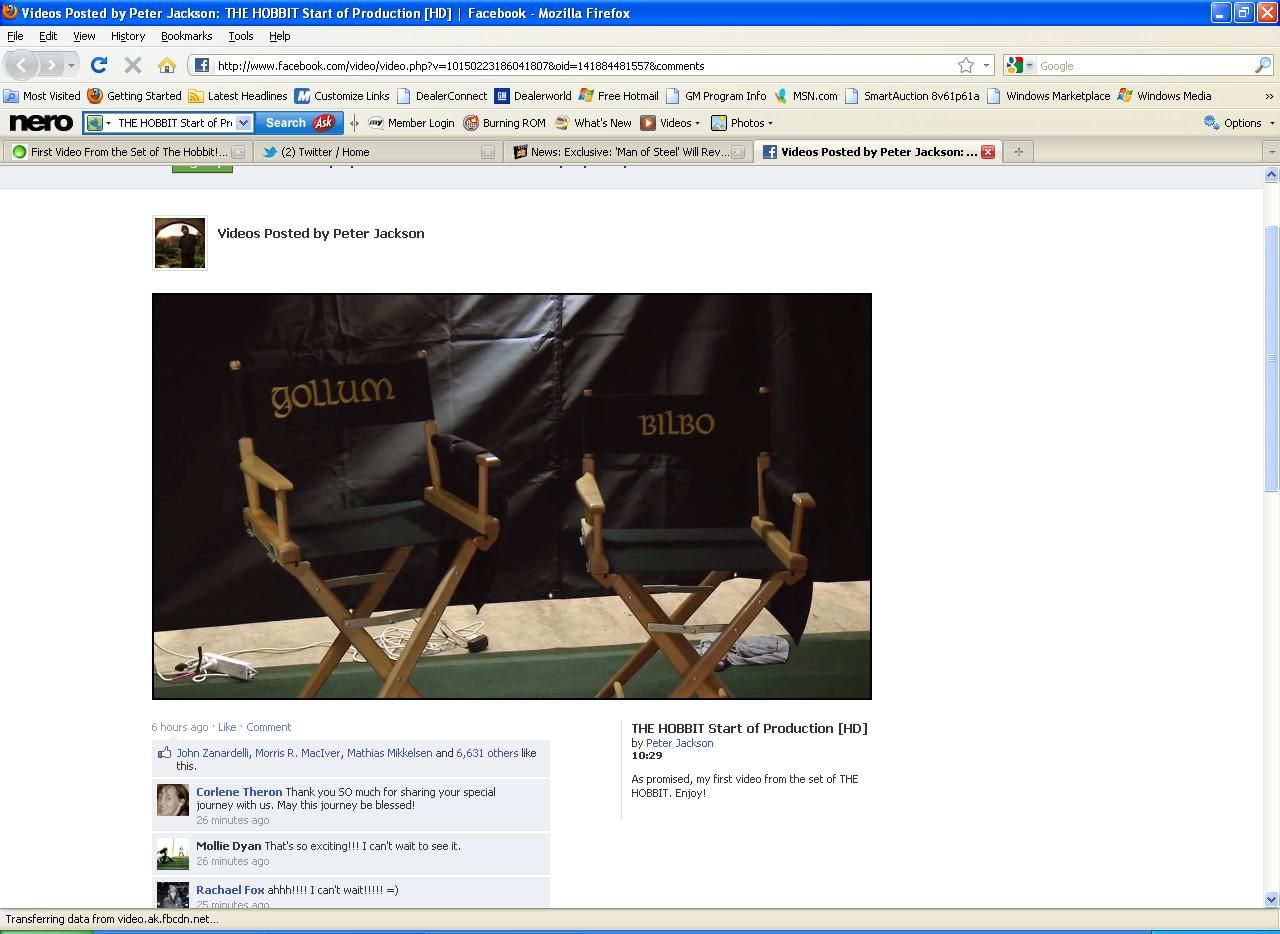The width and height of the screenshot is (1280, 934).
Task: Click the Ask Search button
Action: (299, 123)
